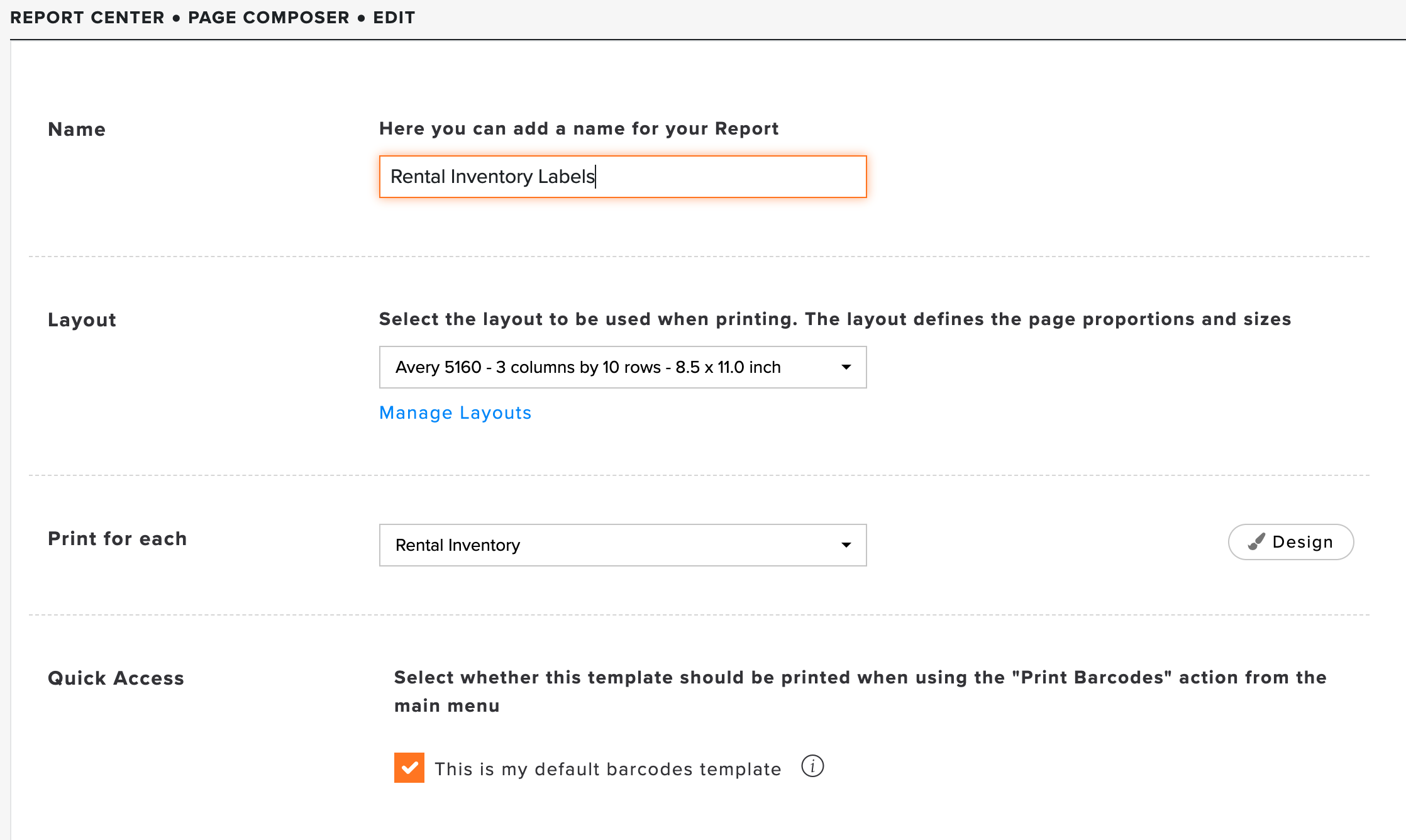
Task: Click the 'Print Barcodes' quick access description
Action: click(860, 692)
